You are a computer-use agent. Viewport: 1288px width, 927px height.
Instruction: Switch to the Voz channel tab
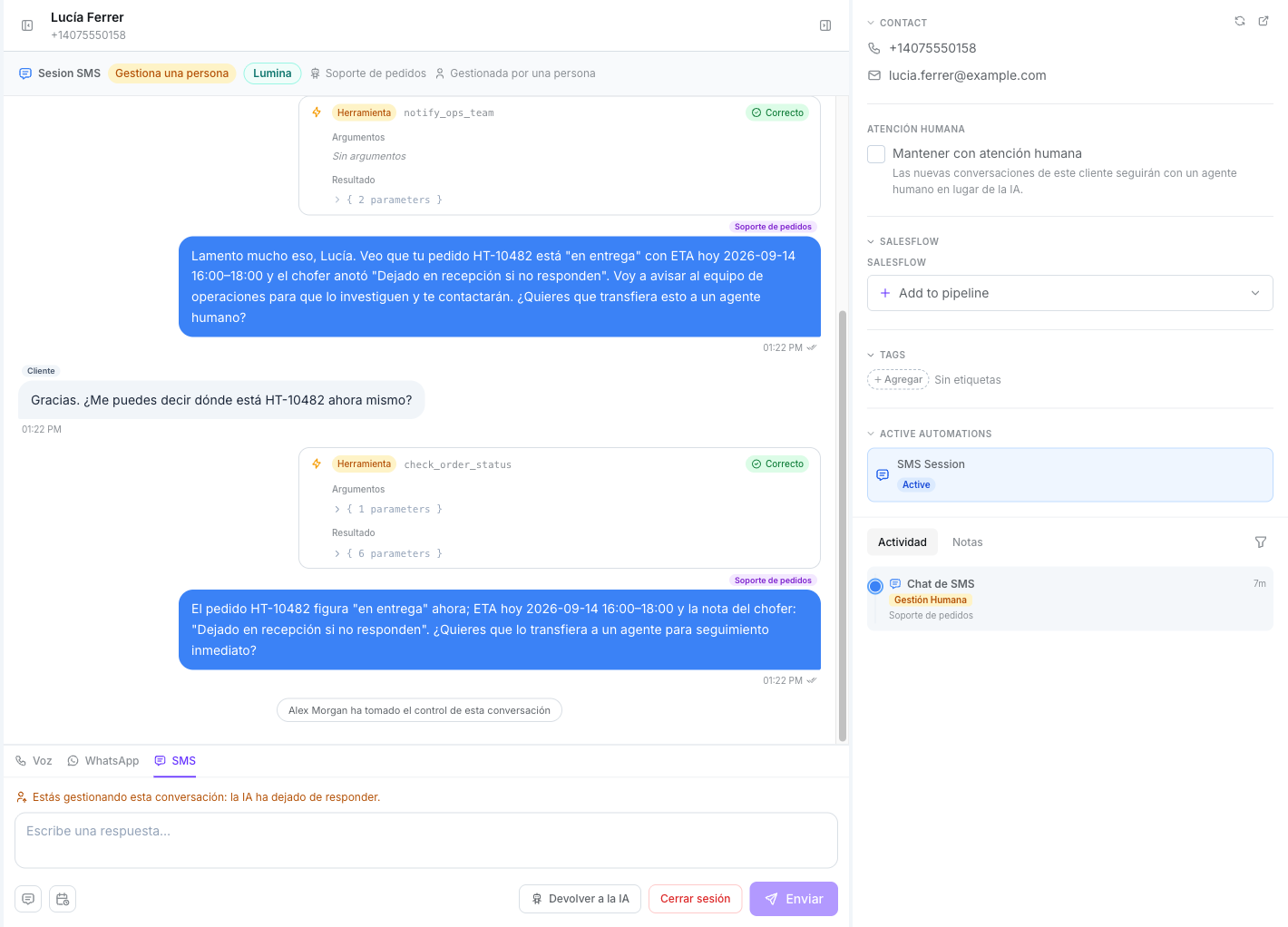(34, 761)
